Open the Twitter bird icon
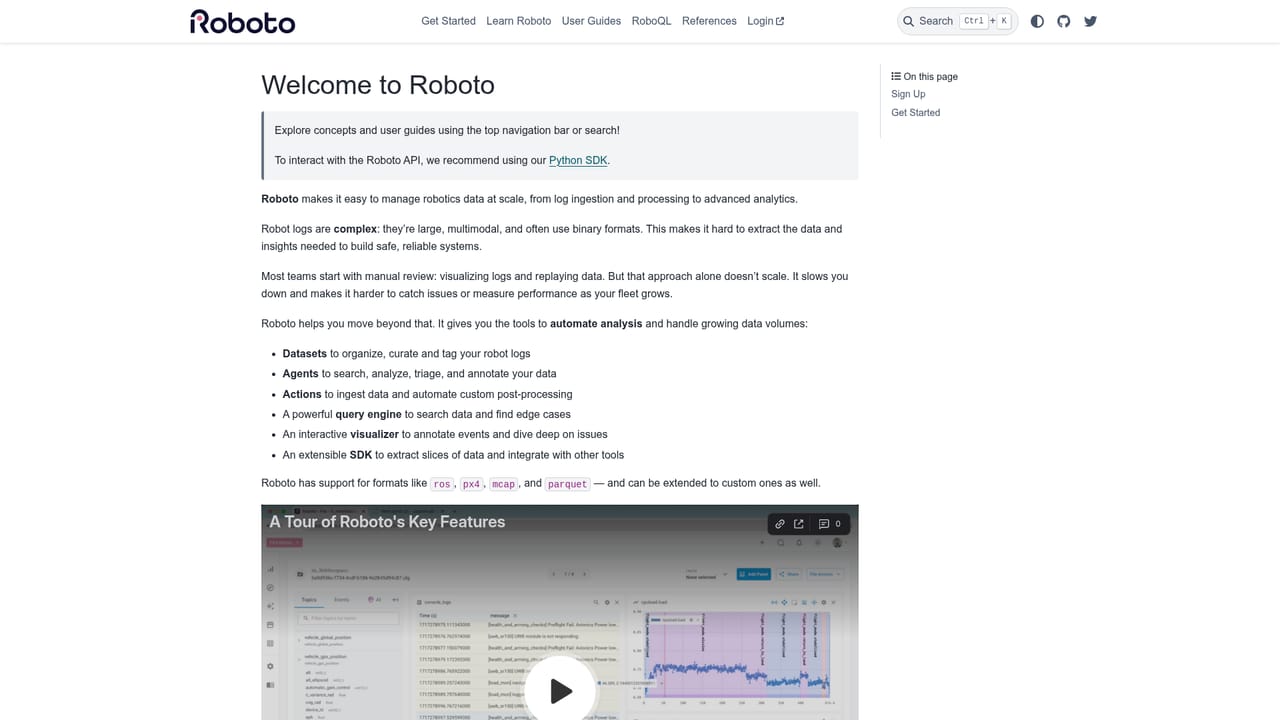 [x=1091, y=21]
